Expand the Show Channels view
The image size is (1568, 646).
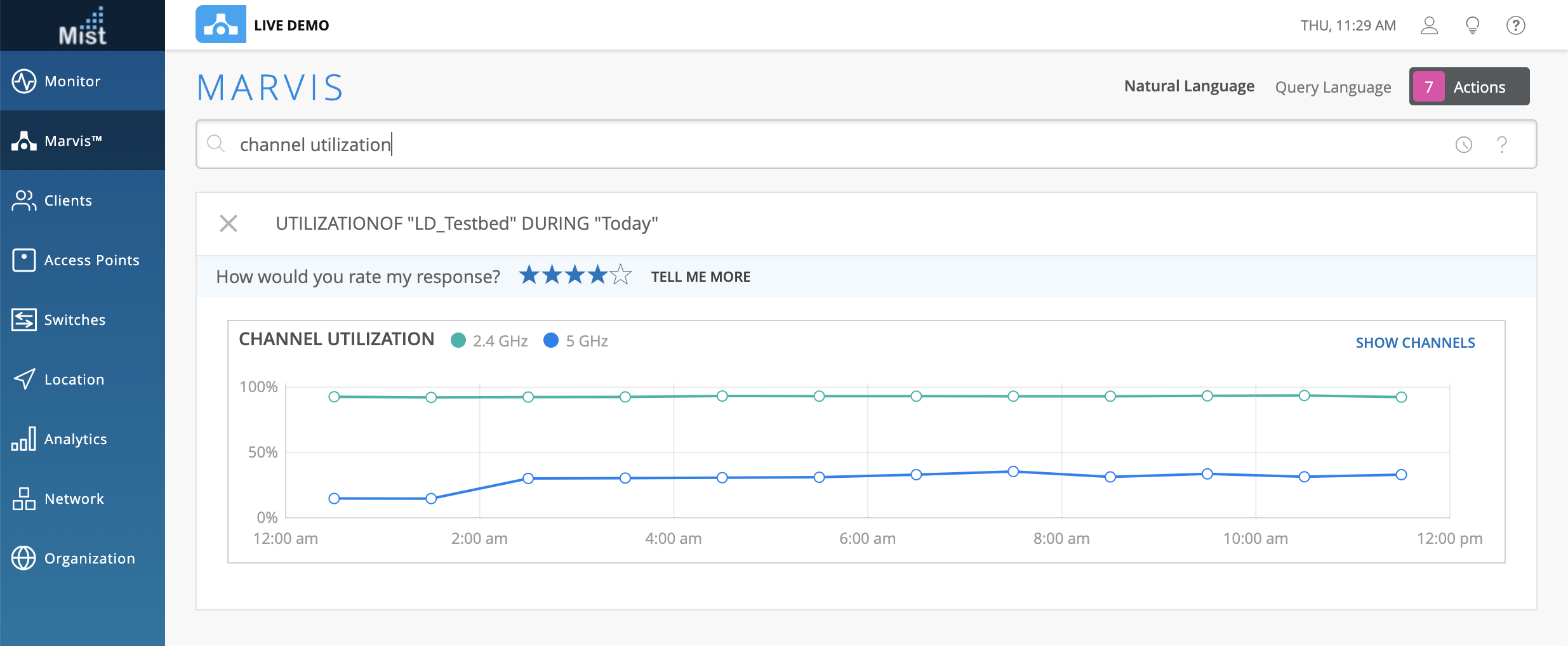click(1415, 343)
